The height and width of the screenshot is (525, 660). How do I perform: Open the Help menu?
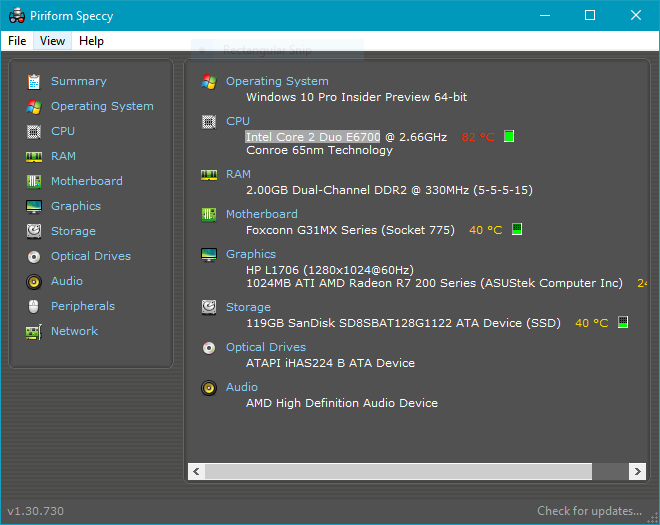pyautogui.click(x=91, y=41)
